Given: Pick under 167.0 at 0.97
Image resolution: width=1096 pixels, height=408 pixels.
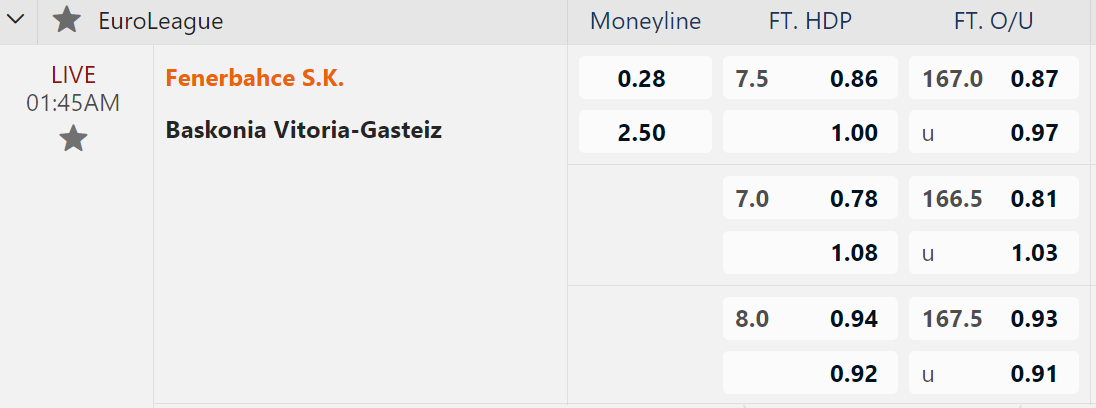Looking at the screenshot, I should [x=993, y=132].
